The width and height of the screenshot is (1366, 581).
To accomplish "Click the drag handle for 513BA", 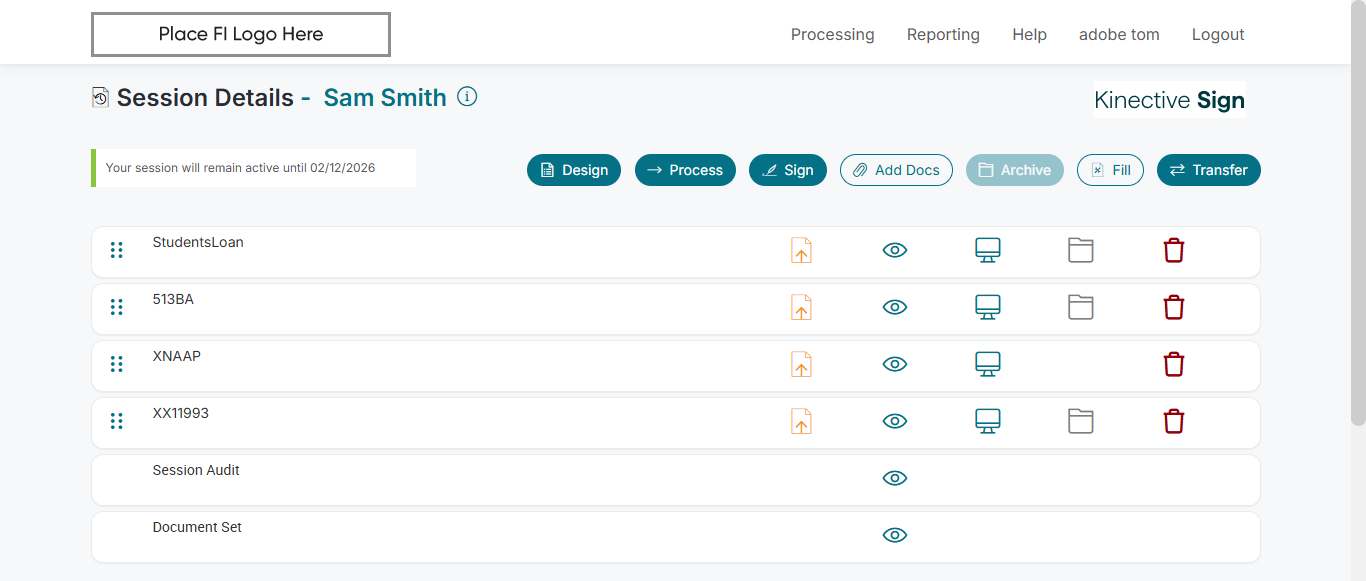I will tap(117, 307).
